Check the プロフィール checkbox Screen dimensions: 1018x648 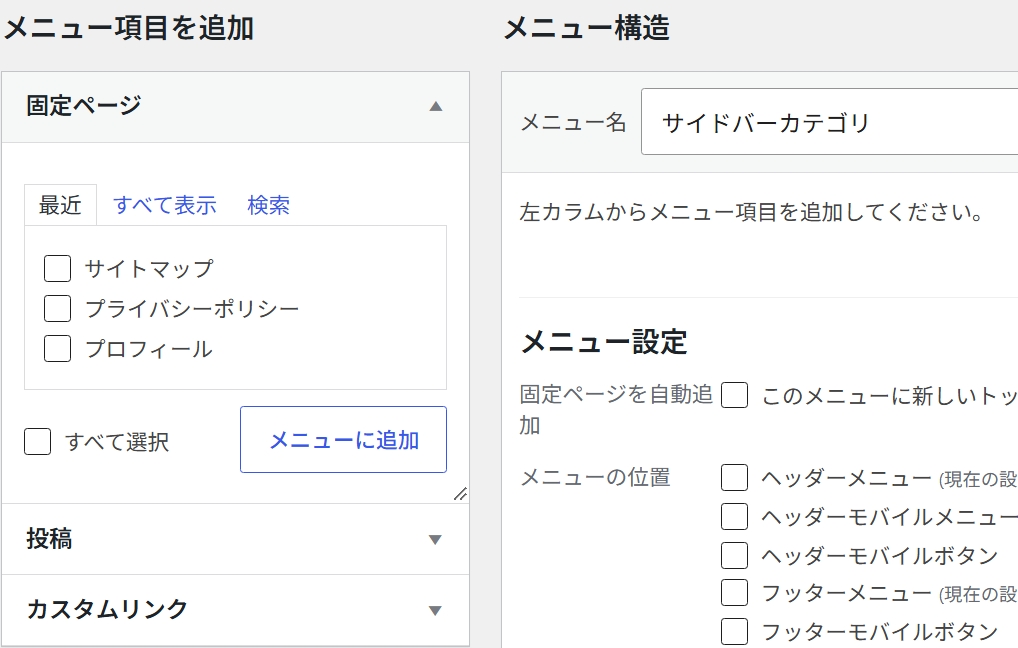pos(57,349)
